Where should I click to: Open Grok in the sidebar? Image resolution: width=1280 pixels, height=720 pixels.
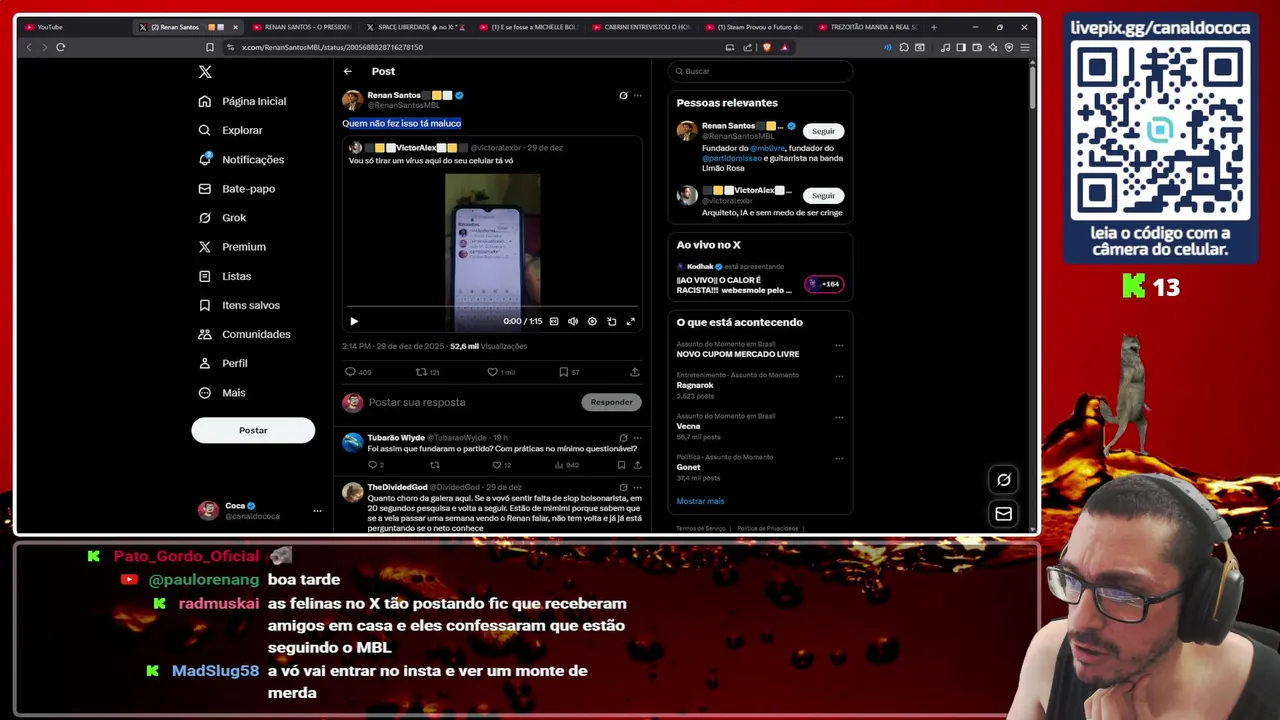222,217
